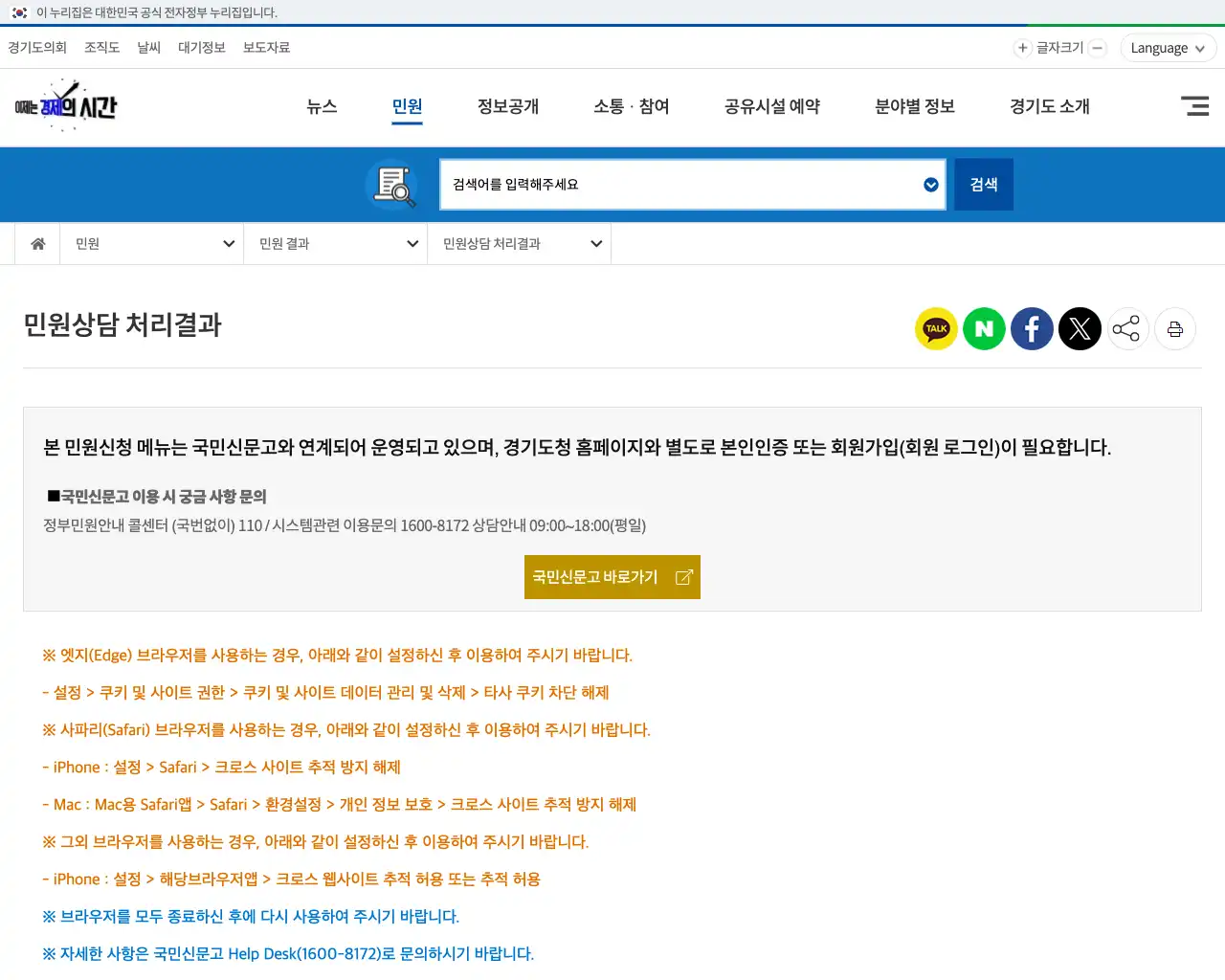1225x980 pixels.
Task: Open the 경기도 소개 main menu
Action: click(1050, 106)
